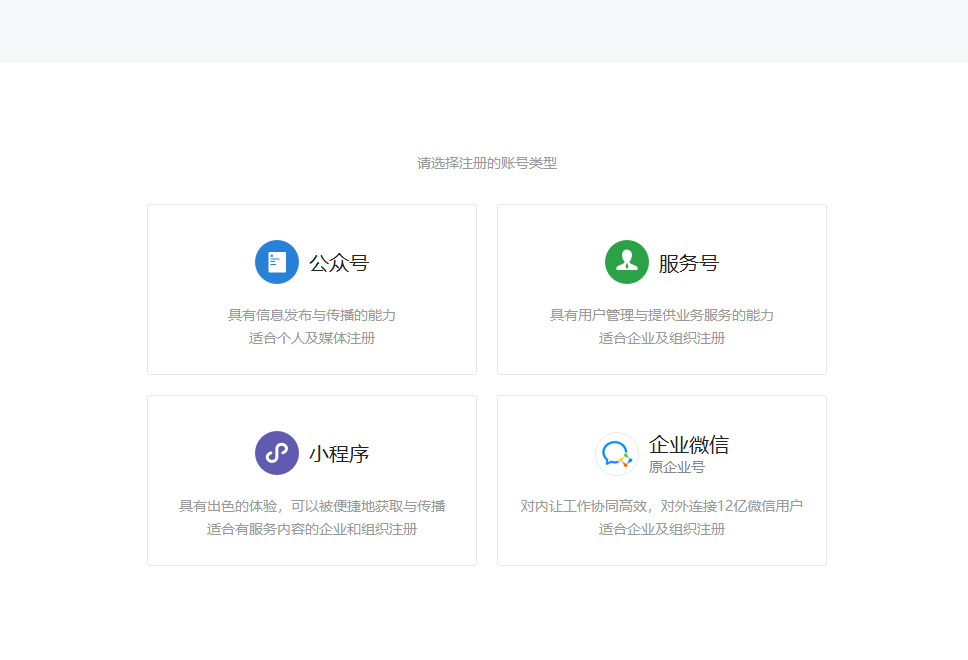
Task: Open the 企业微信 registration card
Action: 661,480
